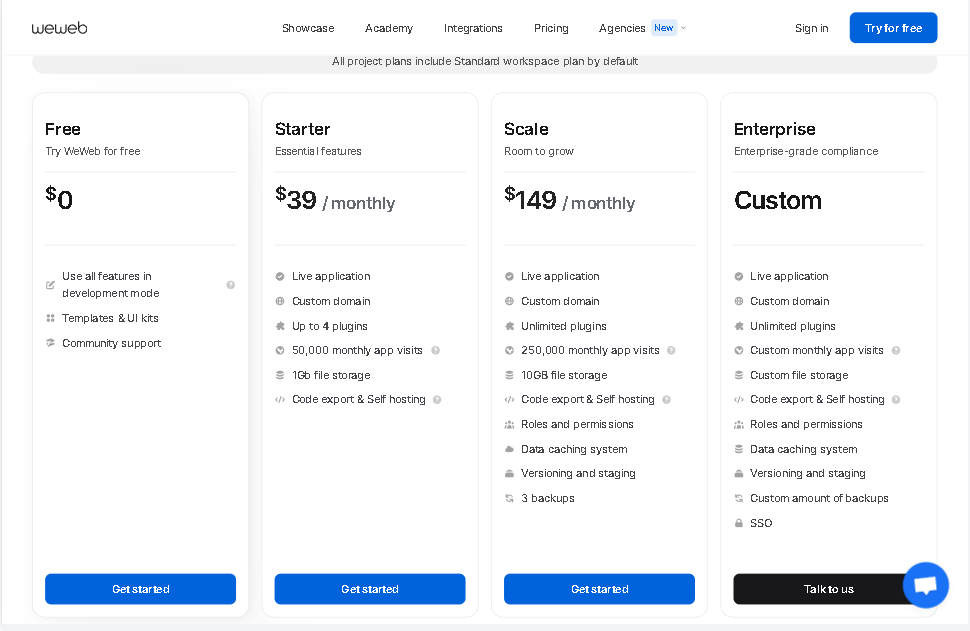The height and width of the screenshot is (631, 970).
Task: Click the Sign in link
Action: [812, 28]
